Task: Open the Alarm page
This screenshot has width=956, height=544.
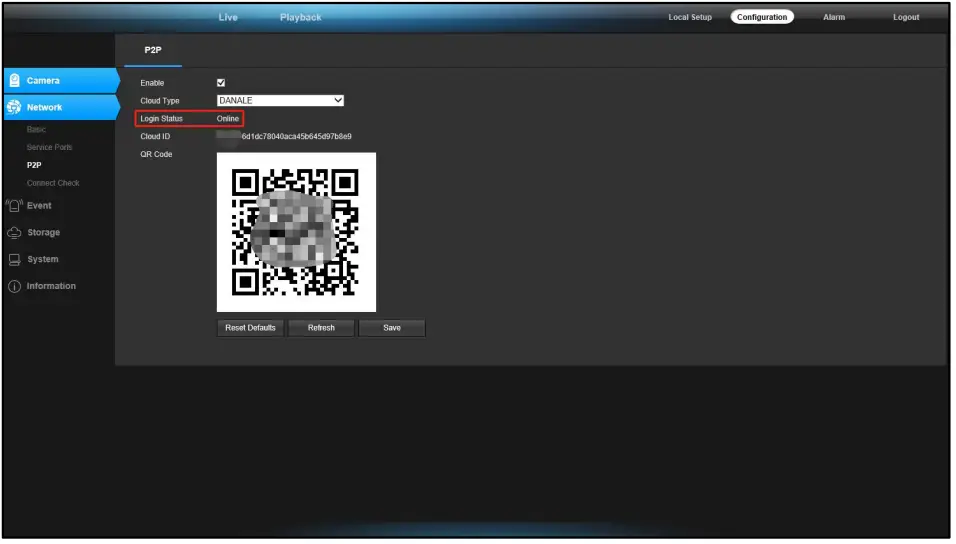Action: click(834, 17)
